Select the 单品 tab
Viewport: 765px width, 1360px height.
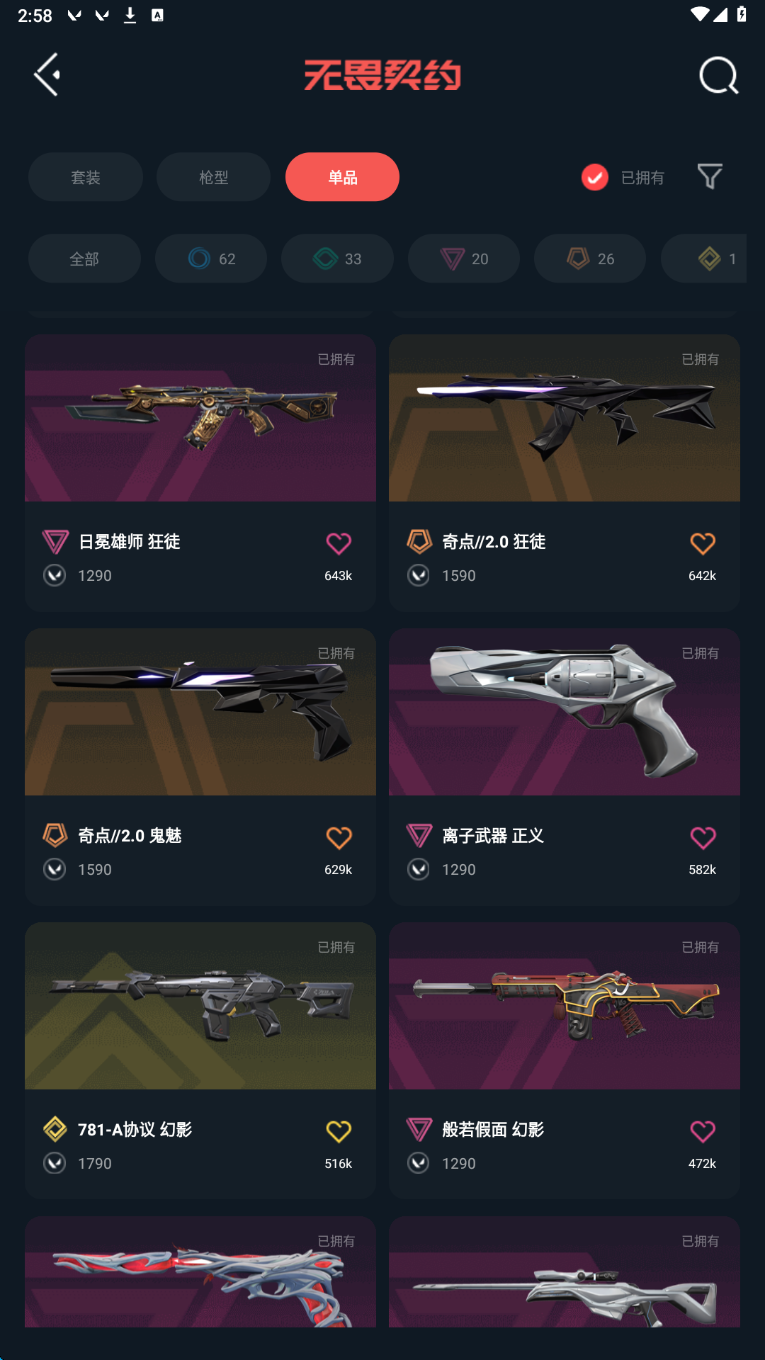click(x=342, y=177)
